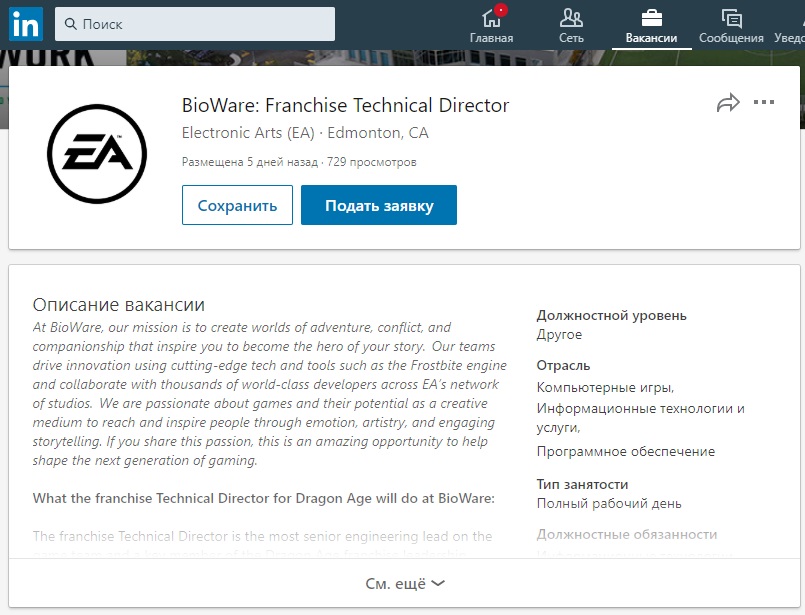The image size is (805, 615).
Task: Click the search magnifier icon
Action: click(x=70, y=24)
